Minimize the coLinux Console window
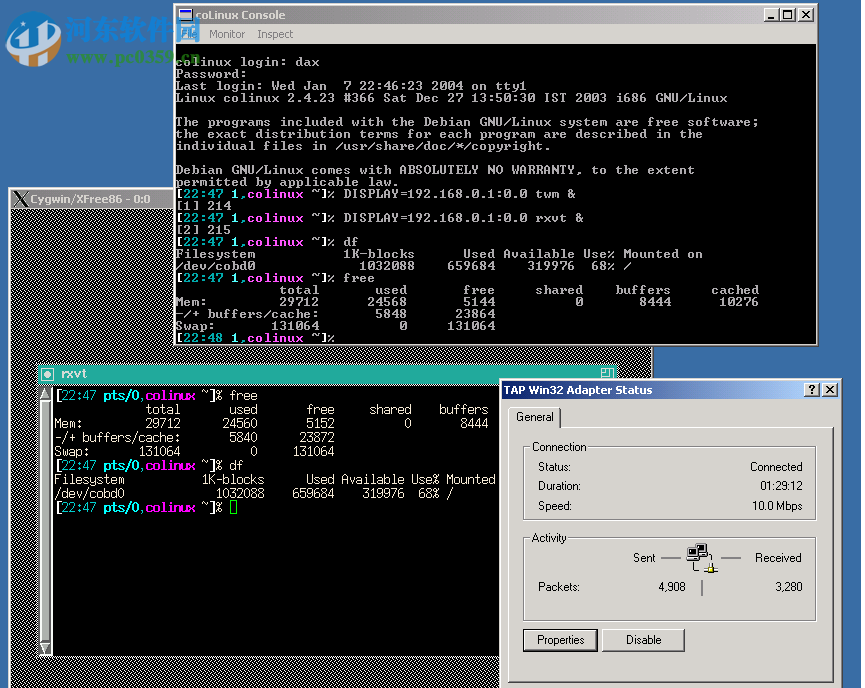The width and height of the screenshot is (865, 688). pyautogui.click(x=771, y=15)
